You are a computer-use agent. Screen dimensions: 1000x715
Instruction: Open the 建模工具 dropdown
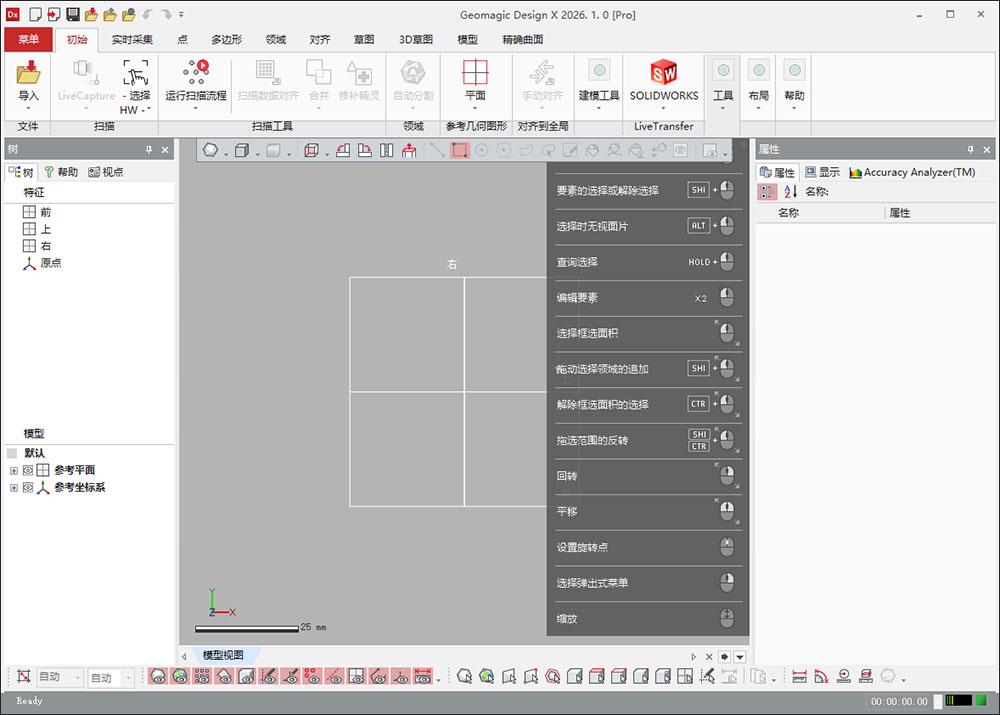599,85
